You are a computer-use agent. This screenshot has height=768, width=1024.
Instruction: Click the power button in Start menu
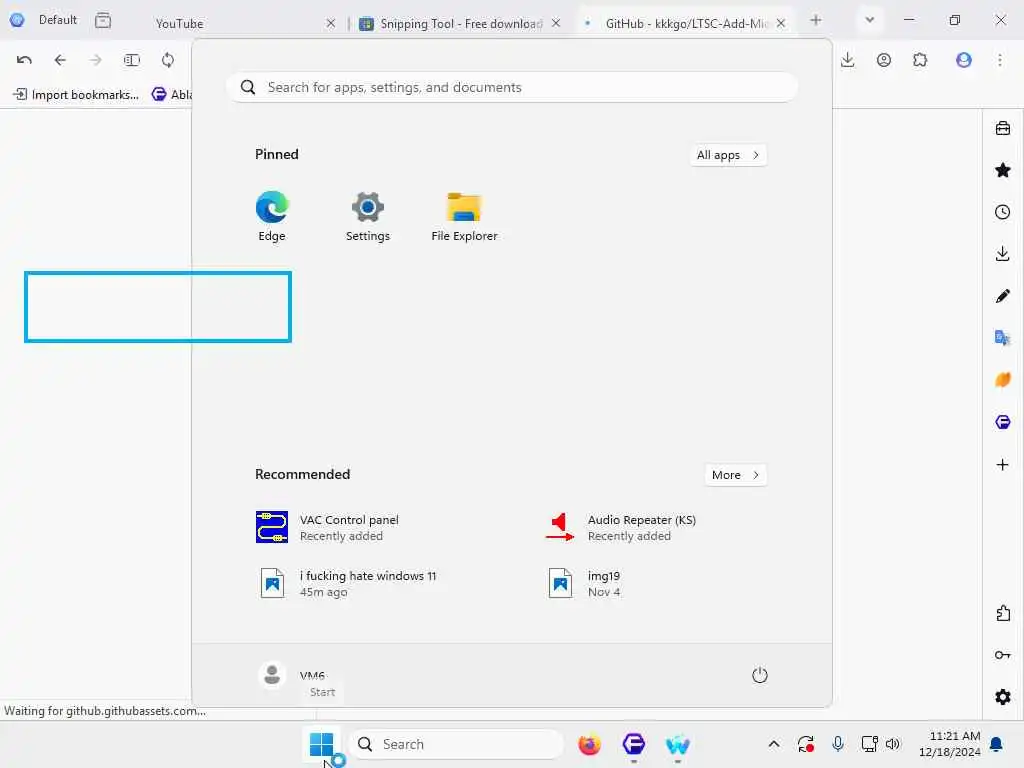760,675
